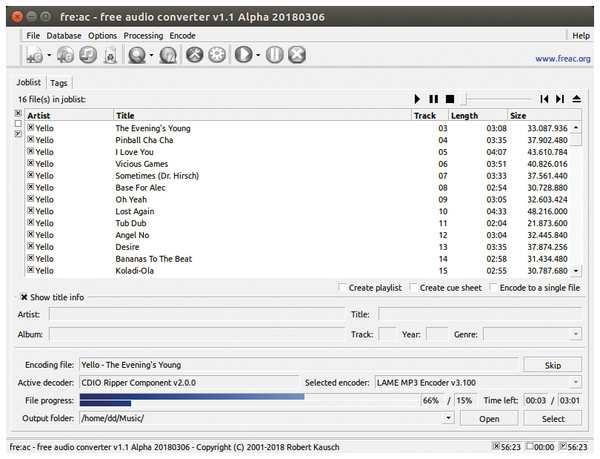Viewport: 600px width, 459px height.
Task: Skip to previous track in player
Action: [x=544, y=99]
